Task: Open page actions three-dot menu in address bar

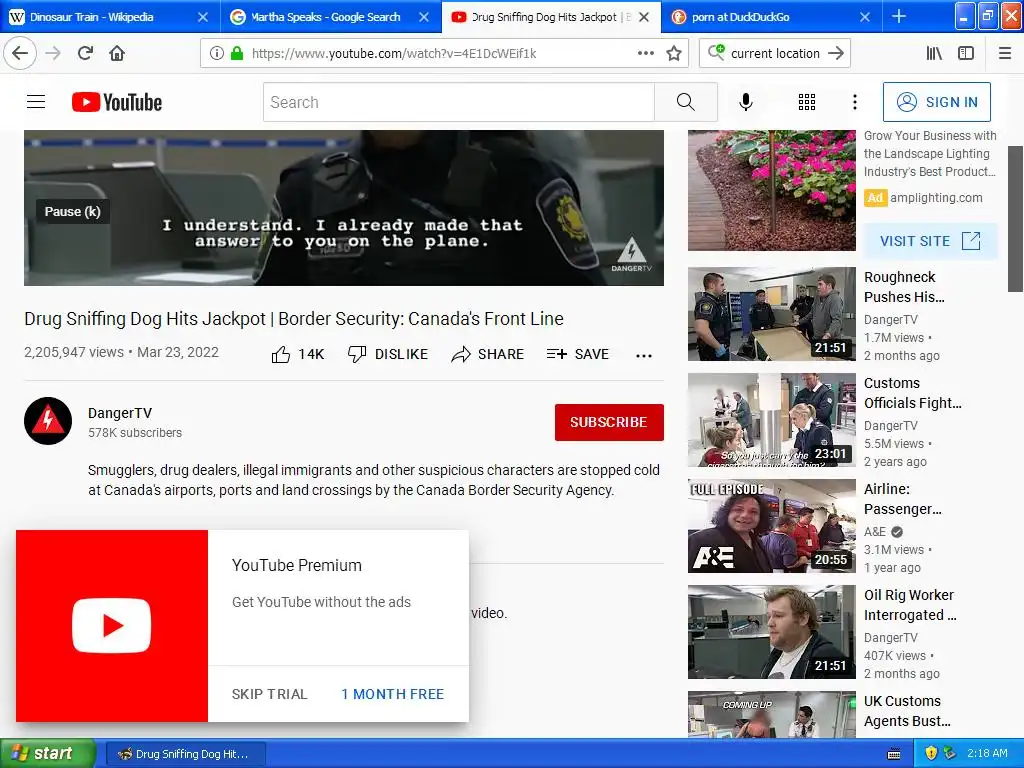Action: pos(645,53)
